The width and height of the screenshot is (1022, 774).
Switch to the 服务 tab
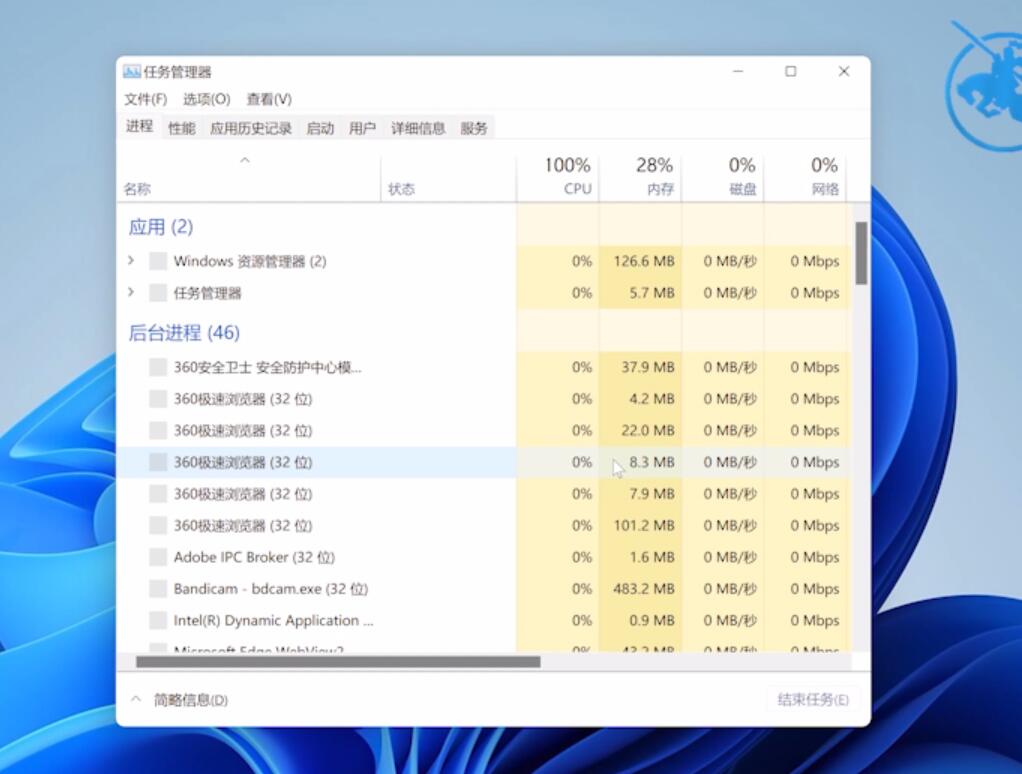click(x=474, y=128)
